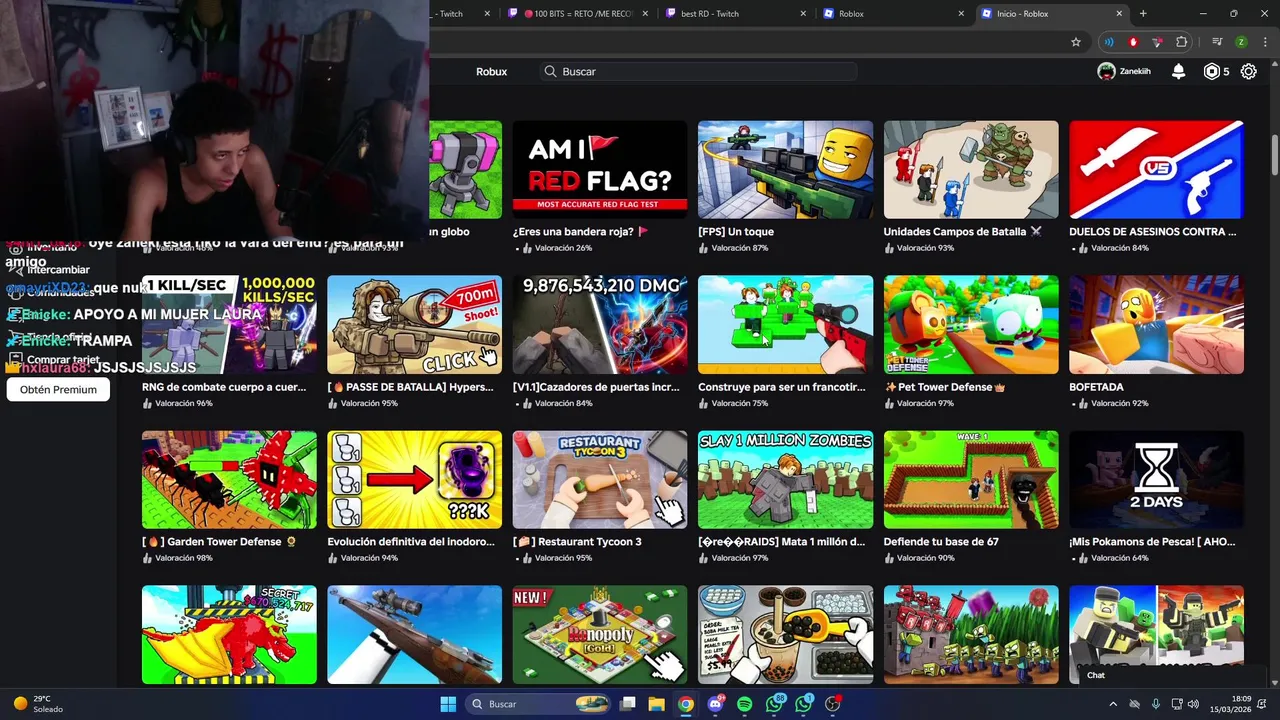Select the 'Inicio - Roblox' tab
The height and width of the screenshot is (720, 1280).
[1050, 13]
